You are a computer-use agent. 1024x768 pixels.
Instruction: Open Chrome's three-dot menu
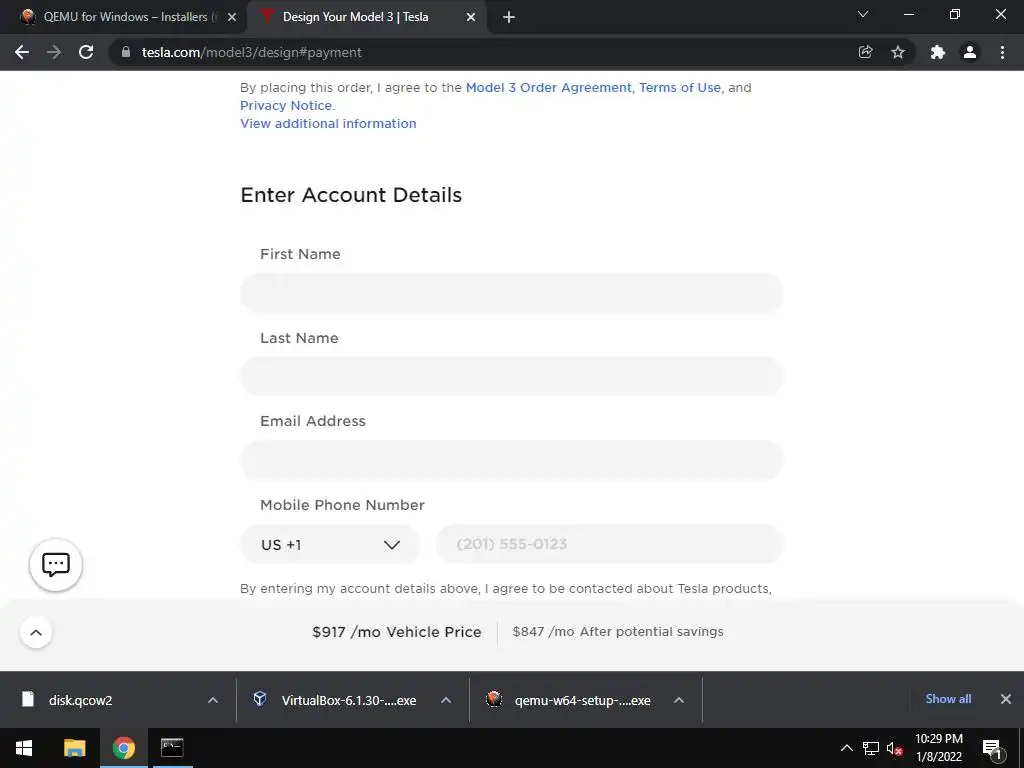point(1002,52)
